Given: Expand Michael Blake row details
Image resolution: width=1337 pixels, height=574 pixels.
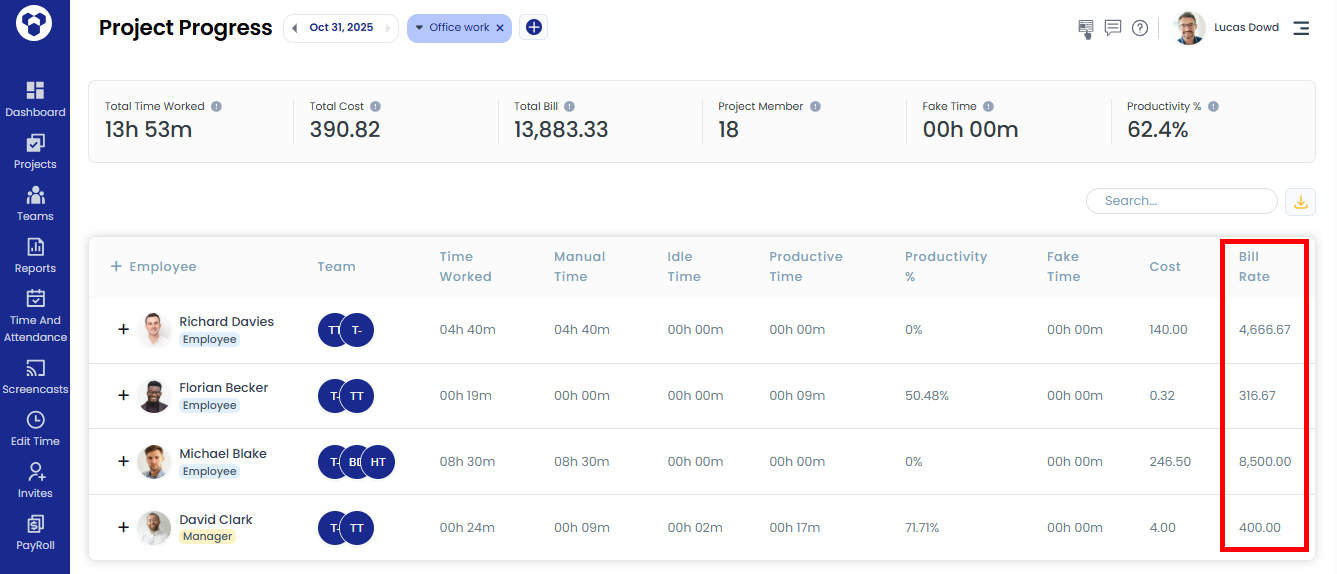Looking at the screenshot, I should coord(124,461).
